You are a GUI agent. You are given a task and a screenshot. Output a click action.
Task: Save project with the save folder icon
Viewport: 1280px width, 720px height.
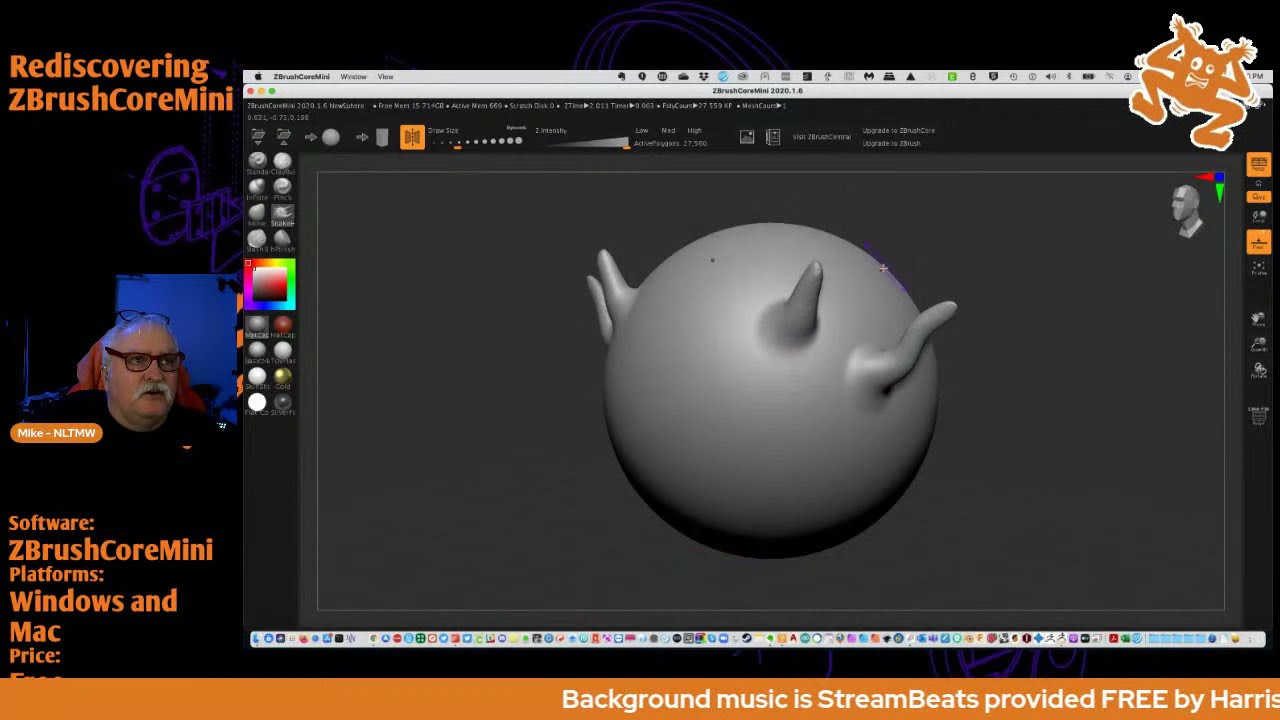click(284, 137)
